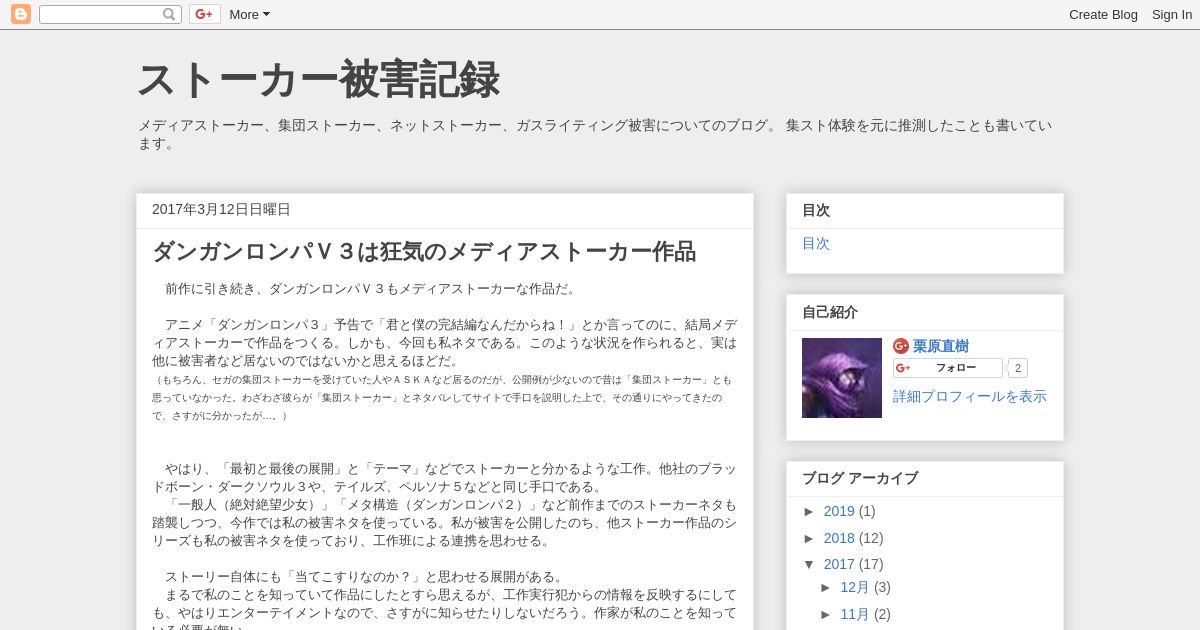Screen dimensions: 1200x630
Task: Click the blog description starting メディアストーカー、集団ストーカー
Action: point(595,134)
